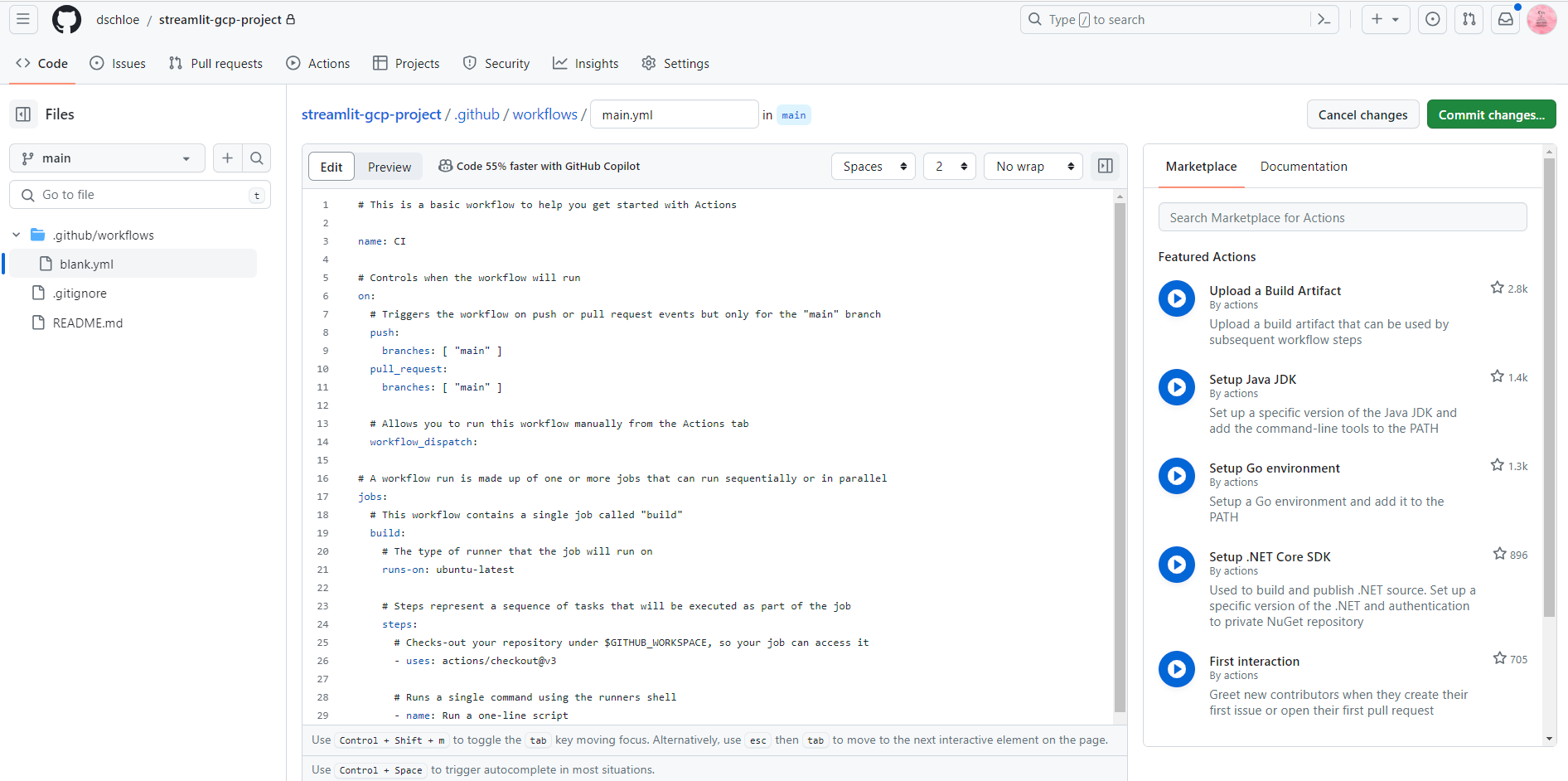Change indent size dropdown showing 2
This screenshot has width=1568, height=781.
(x=950, y=167)
